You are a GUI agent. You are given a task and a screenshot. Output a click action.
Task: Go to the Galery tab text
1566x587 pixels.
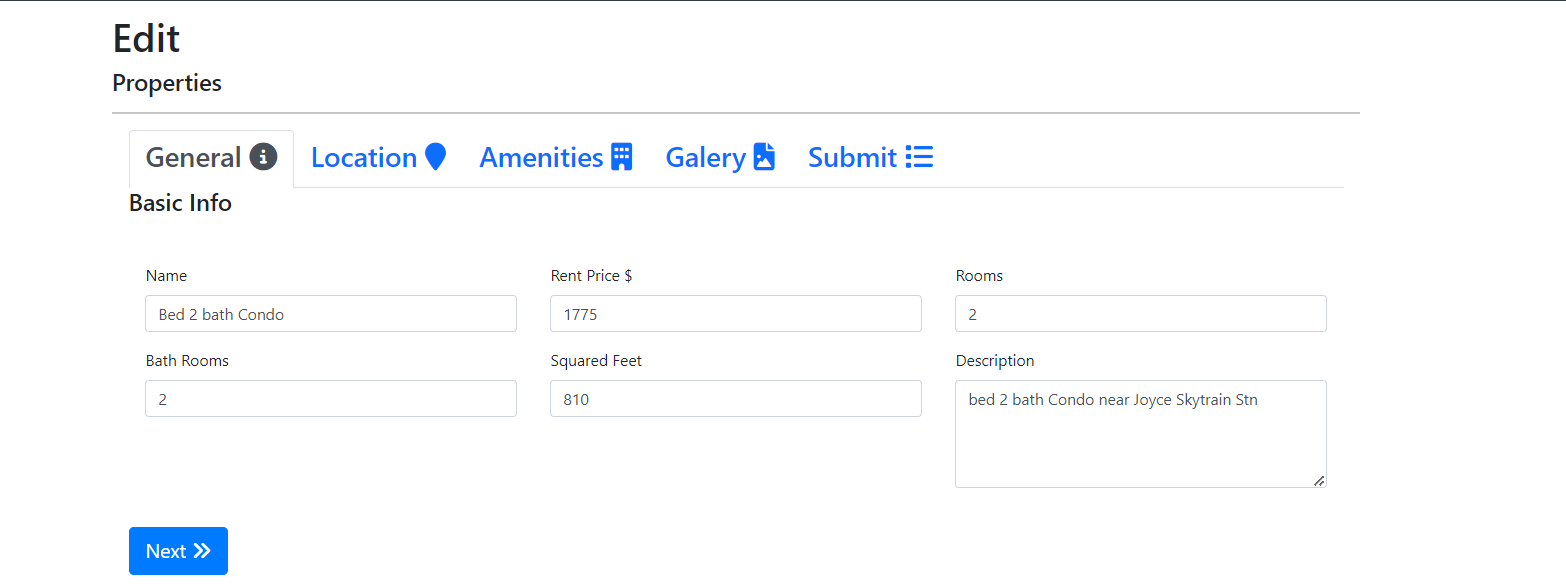coord(705,158)
